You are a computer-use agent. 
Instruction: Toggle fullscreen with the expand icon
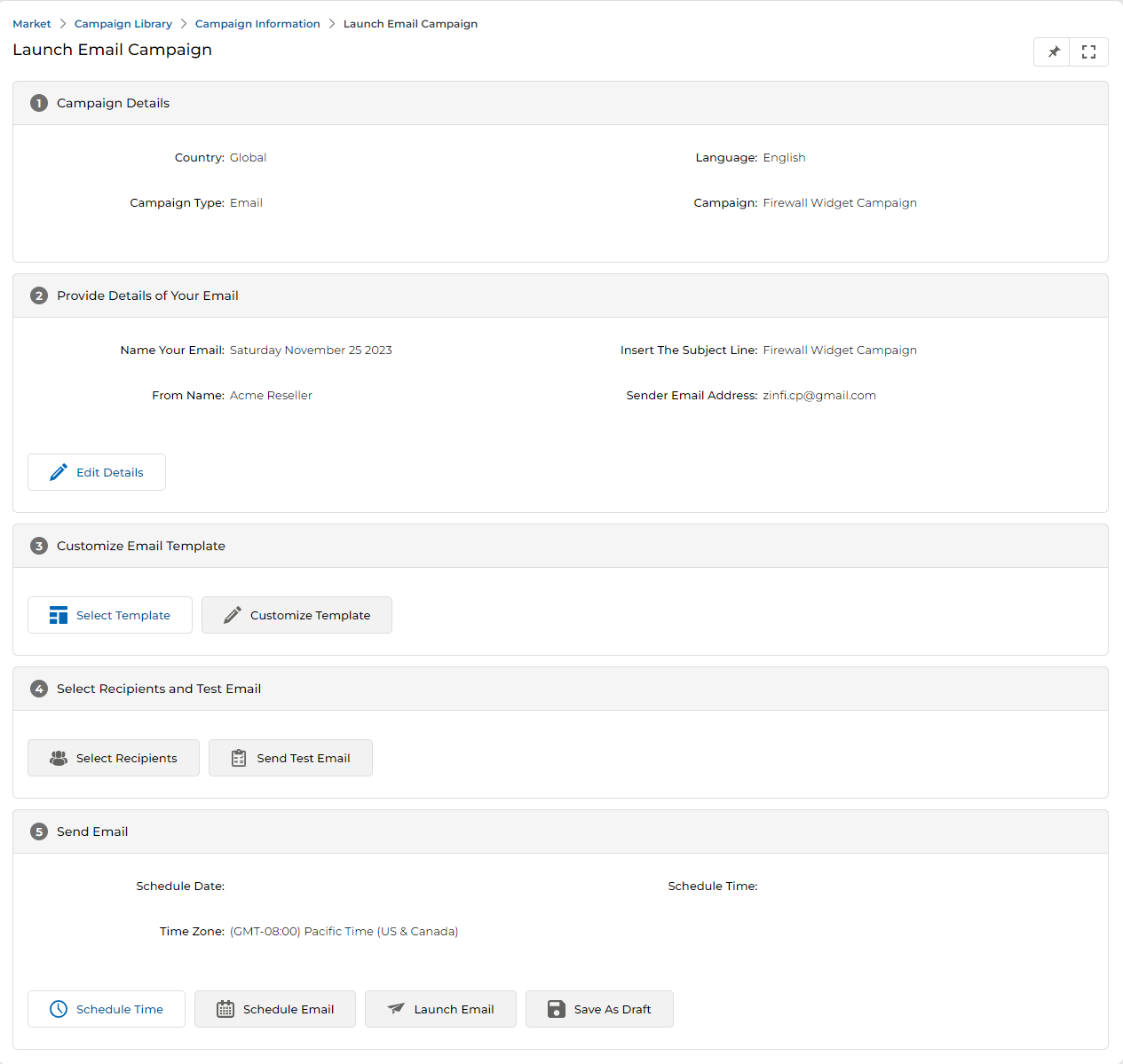(1089, 52)
